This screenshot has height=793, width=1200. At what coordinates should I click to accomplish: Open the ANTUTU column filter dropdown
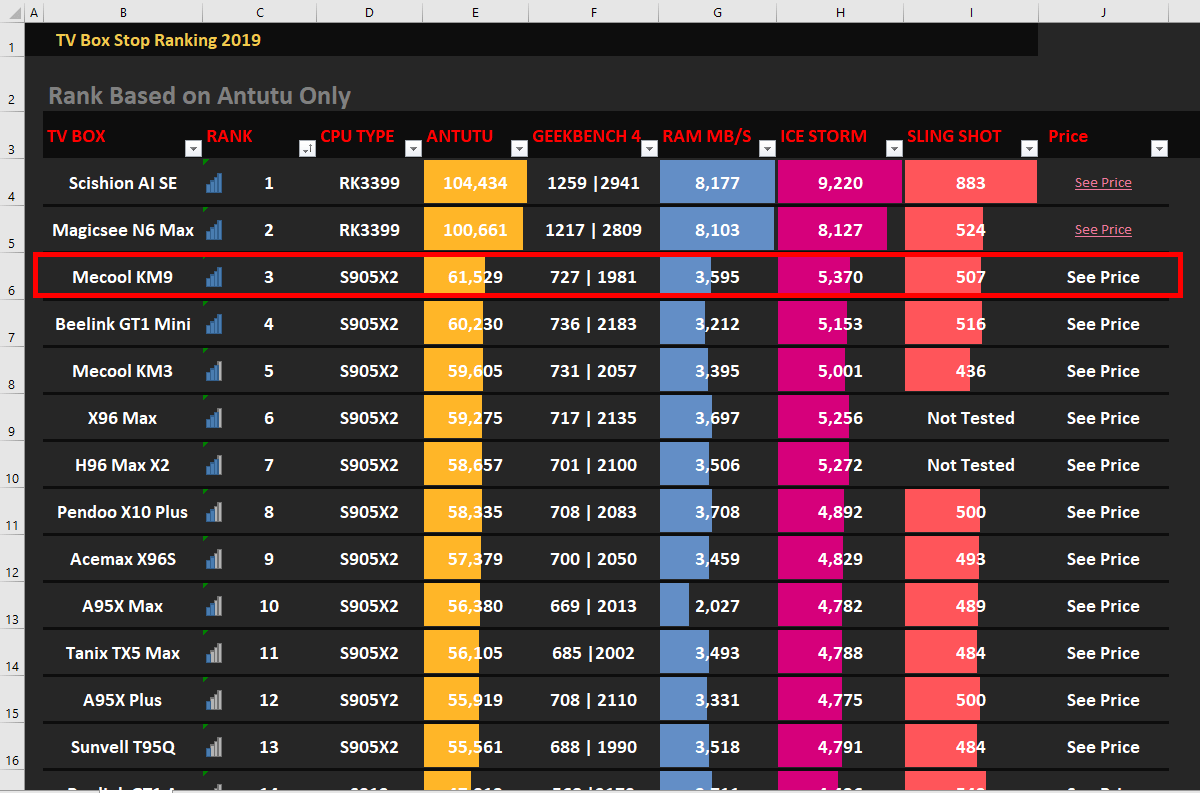(x=519, y=149)
